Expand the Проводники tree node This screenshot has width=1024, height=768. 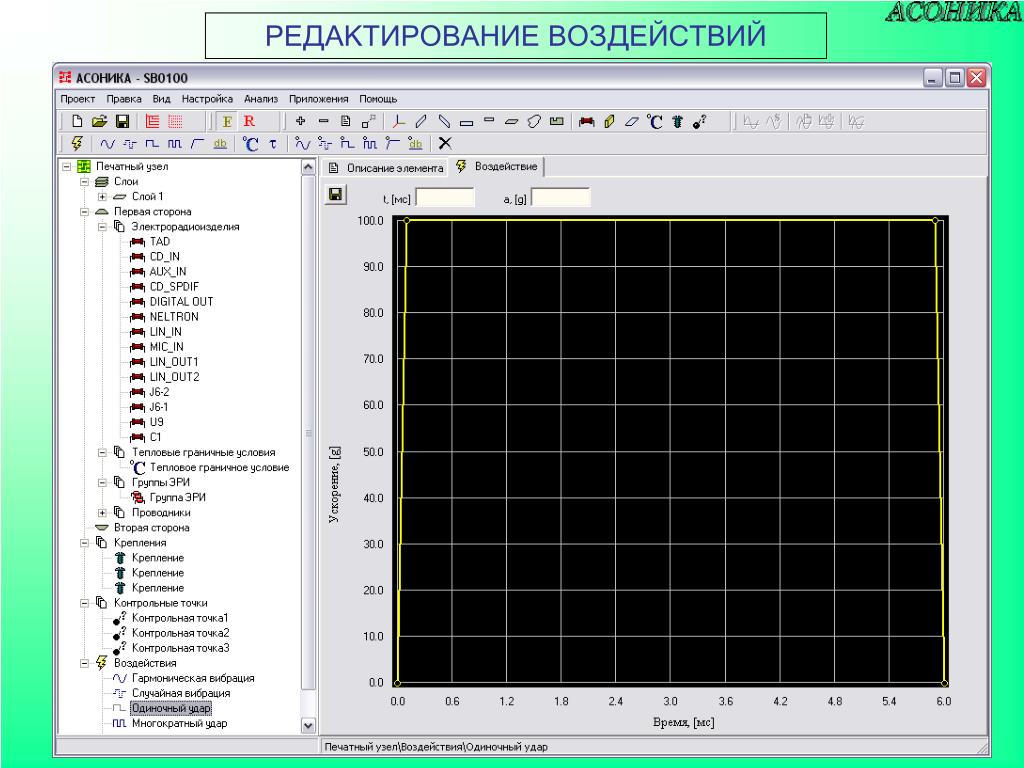pyautogui.click(x=102, y=513)
